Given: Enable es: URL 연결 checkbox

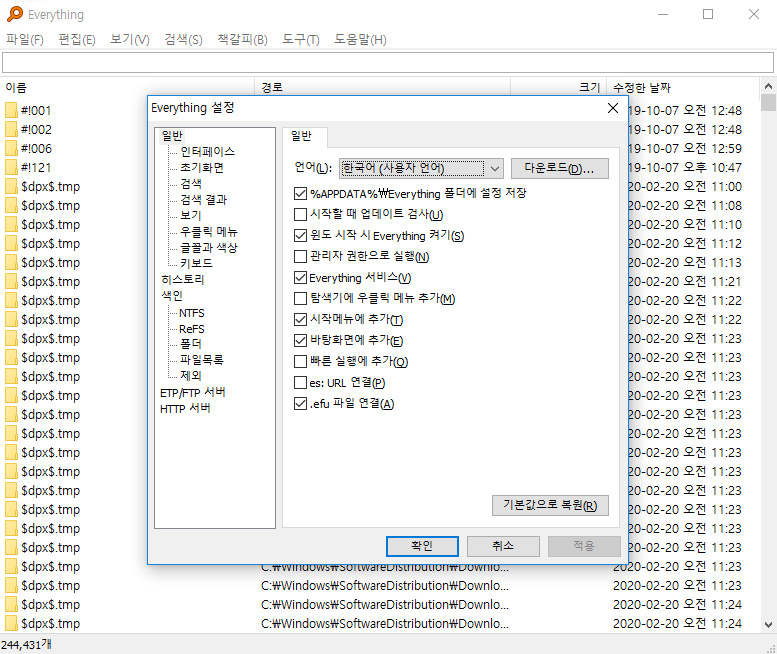Looking at the screenshot, I should (300, 382).
